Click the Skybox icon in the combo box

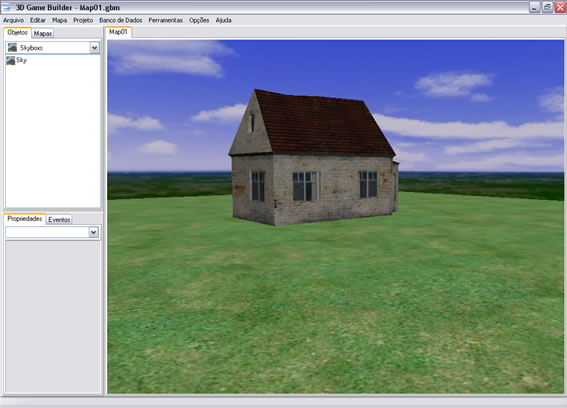12,47
